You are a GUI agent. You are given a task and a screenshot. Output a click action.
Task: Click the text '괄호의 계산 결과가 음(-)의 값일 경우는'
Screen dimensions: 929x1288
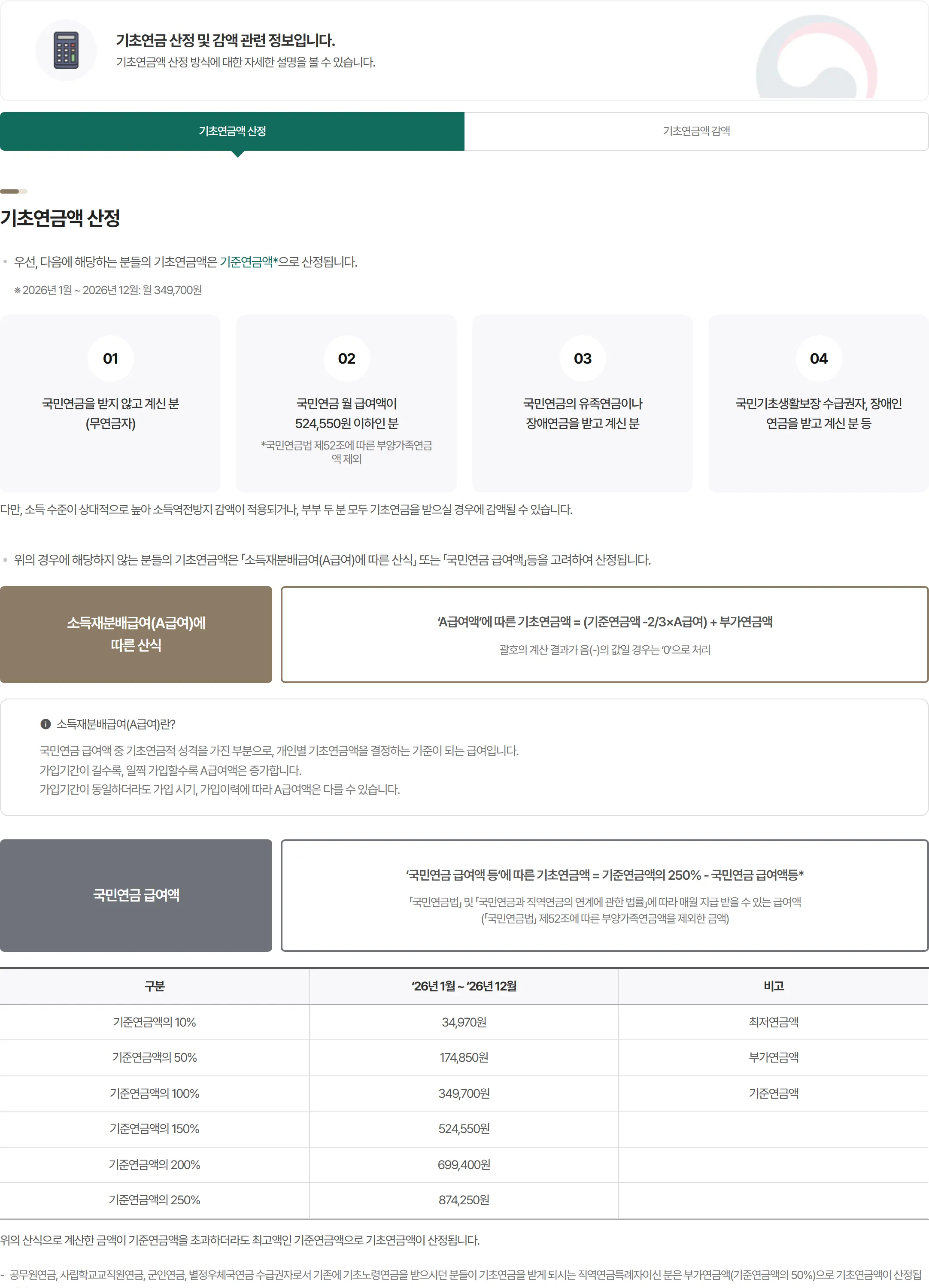(579, 650)
